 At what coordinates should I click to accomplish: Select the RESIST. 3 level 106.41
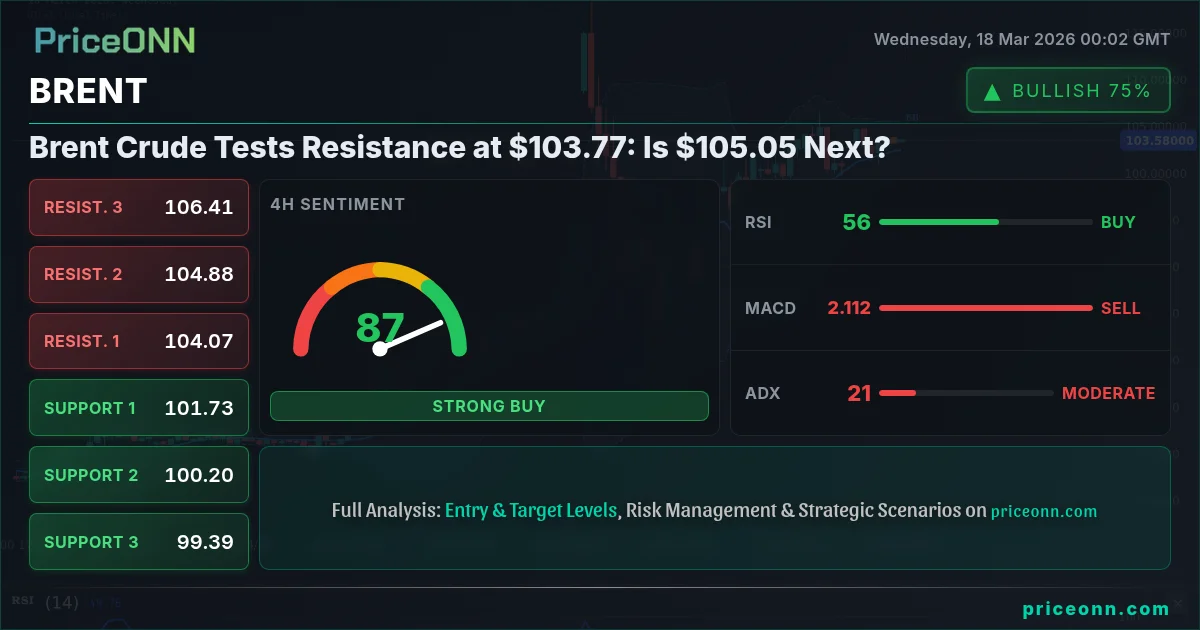coord(139,207)
